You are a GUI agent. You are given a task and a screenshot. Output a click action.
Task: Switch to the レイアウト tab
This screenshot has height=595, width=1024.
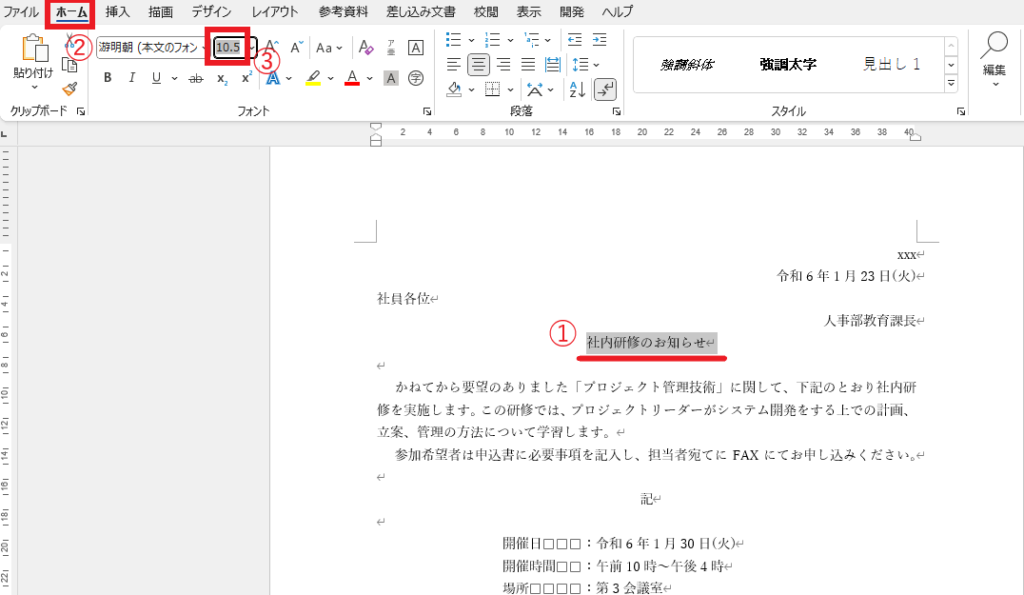[275, 12]
